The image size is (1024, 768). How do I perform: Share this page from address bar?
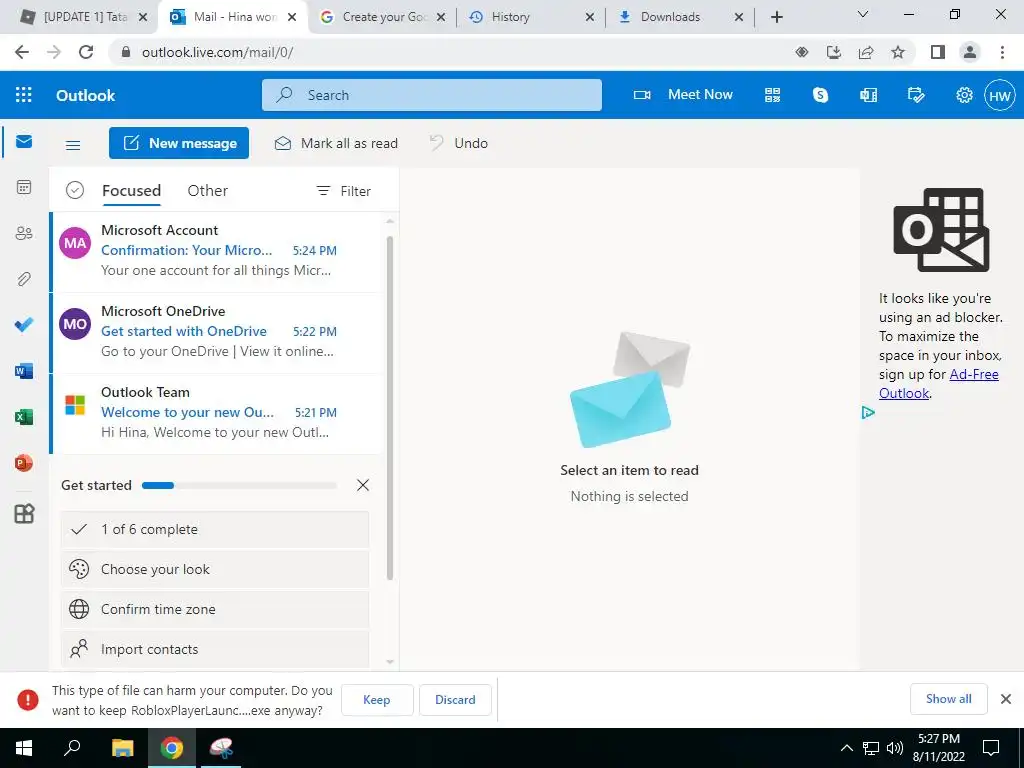(x=866, y=52)
